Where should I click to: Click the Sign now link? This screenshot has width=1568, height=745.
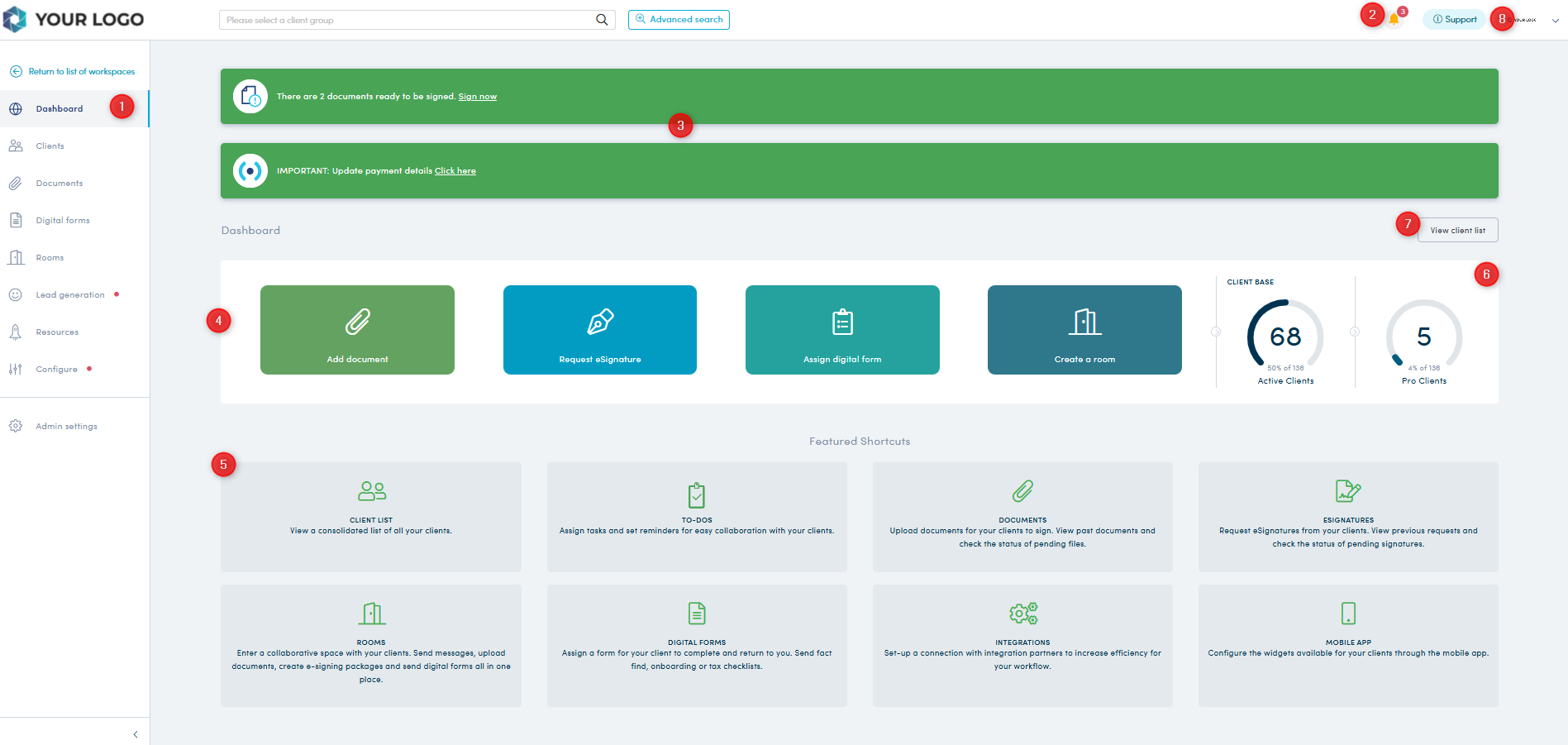pyautogui.click(x=477, y=97)
